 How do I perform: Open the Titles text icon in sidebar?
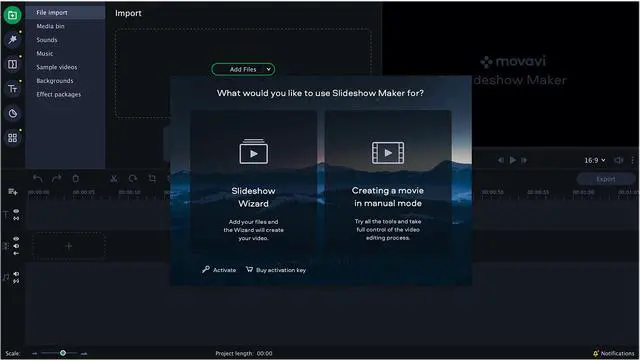pyautogui.click(x=13, y=89)
